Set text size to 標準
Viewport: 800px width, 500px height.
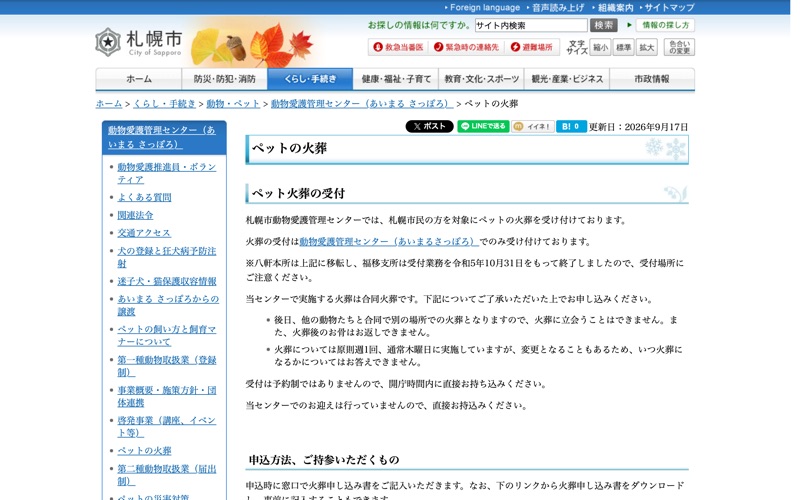click(623, 47)
